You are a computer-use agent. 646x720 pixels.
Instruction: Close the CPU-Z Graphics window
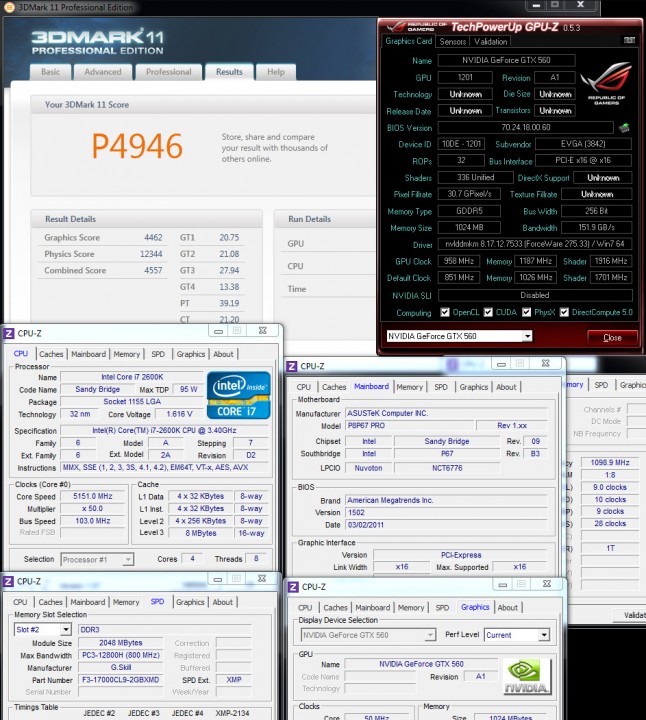coord(546,584)
